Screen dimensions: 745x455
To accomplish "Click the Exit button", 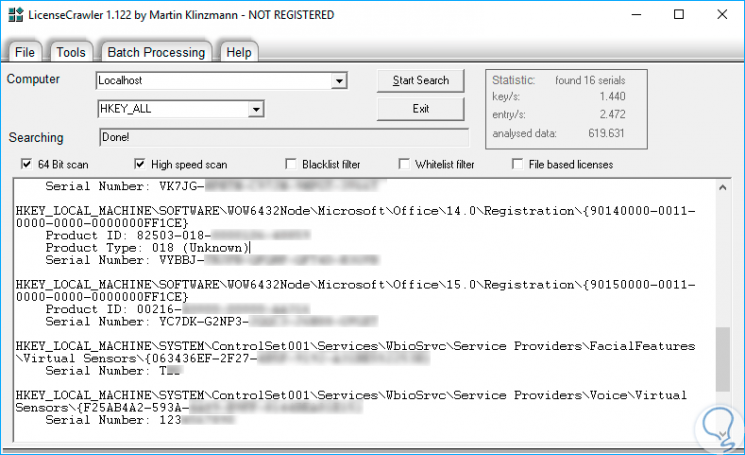I will [x=420, y=109].
